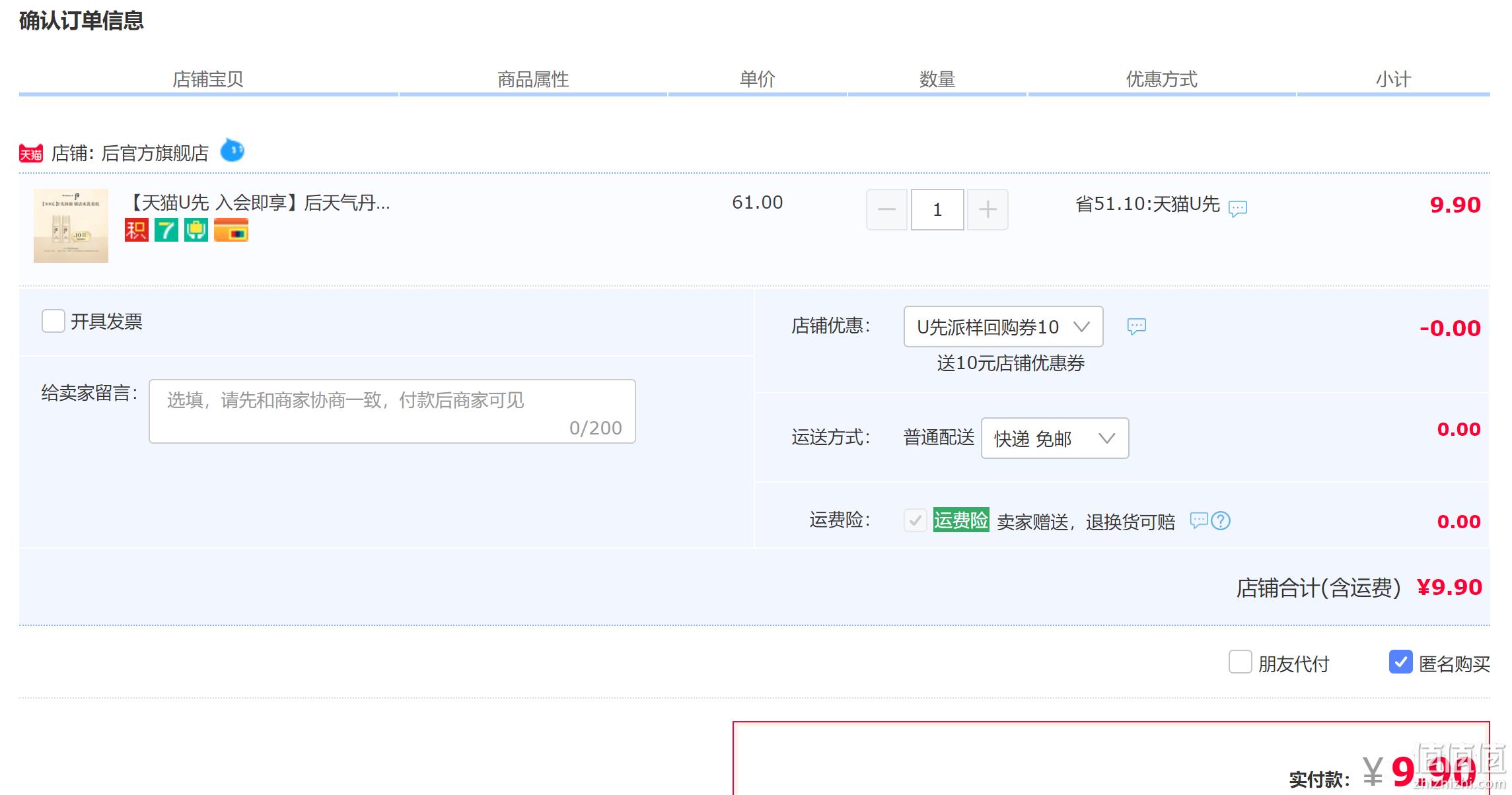Open the 后官方旗舰店 store link
The height and width of the screenshot is (795, 1512).
[x=155, y=153]
